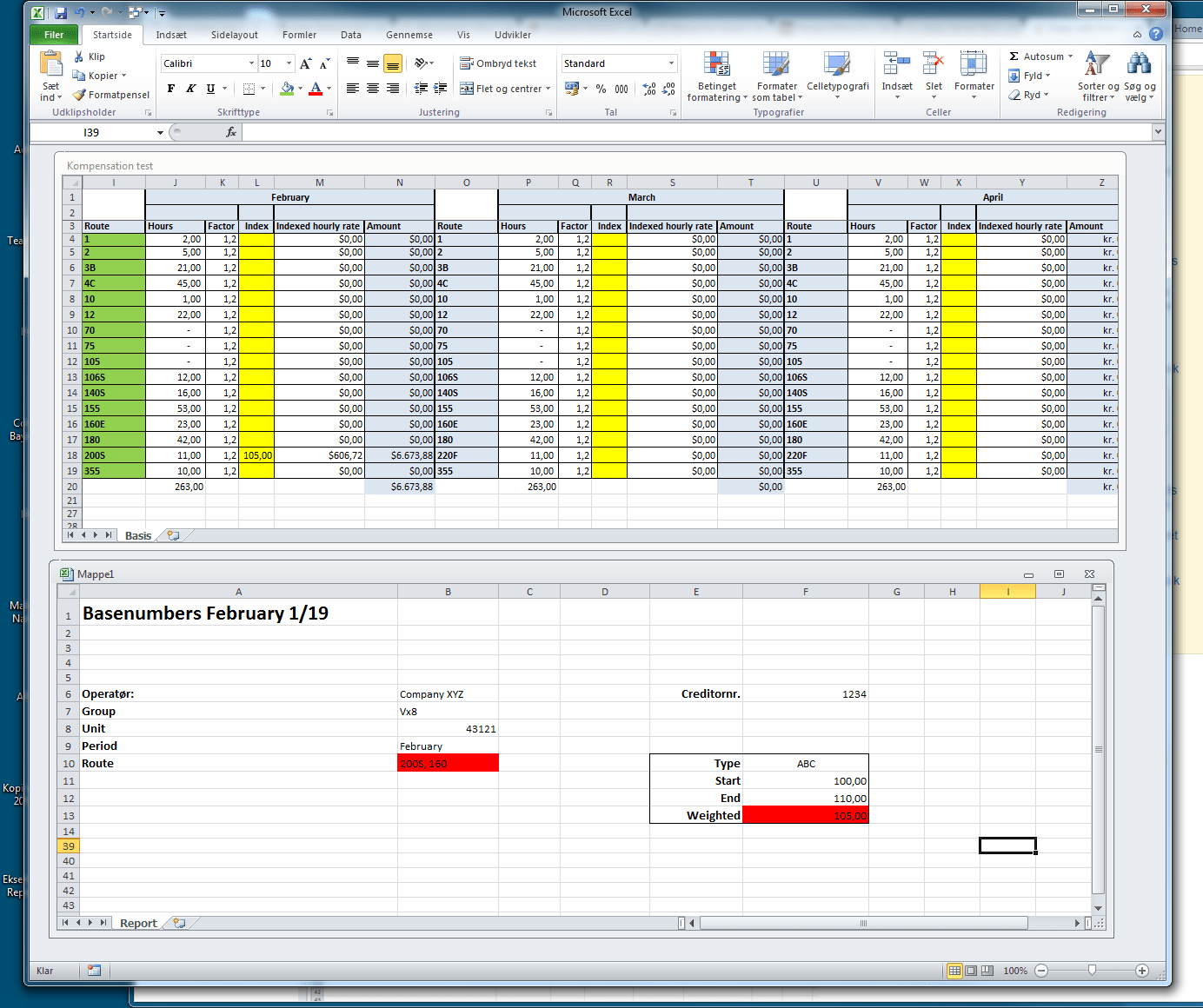
Task: Open the font size 10 dropdown
Action: (x=289, y=63)
